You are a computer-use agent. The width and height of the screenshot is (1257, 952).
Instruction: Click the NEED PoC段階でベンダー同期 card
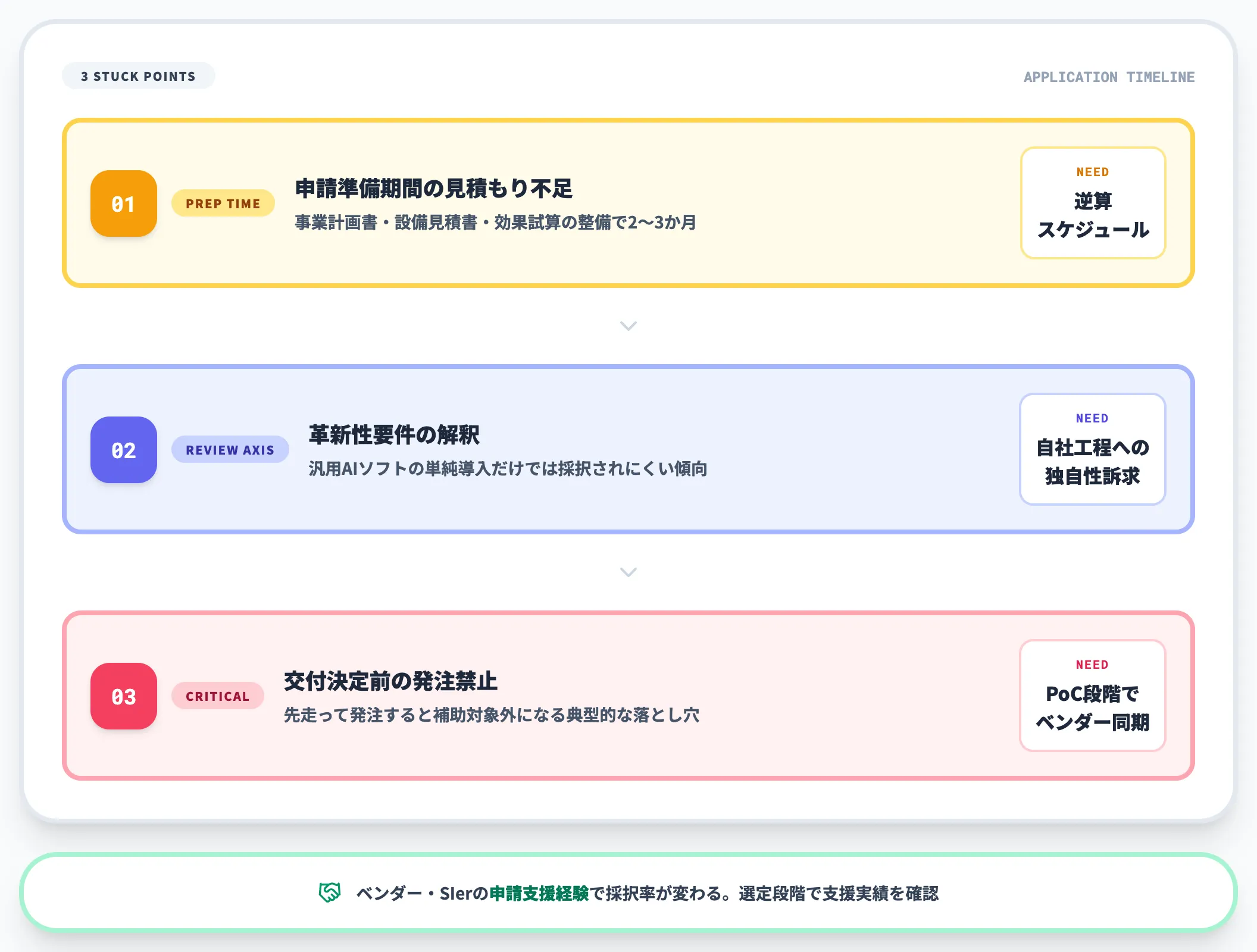tap(1092, 696)
